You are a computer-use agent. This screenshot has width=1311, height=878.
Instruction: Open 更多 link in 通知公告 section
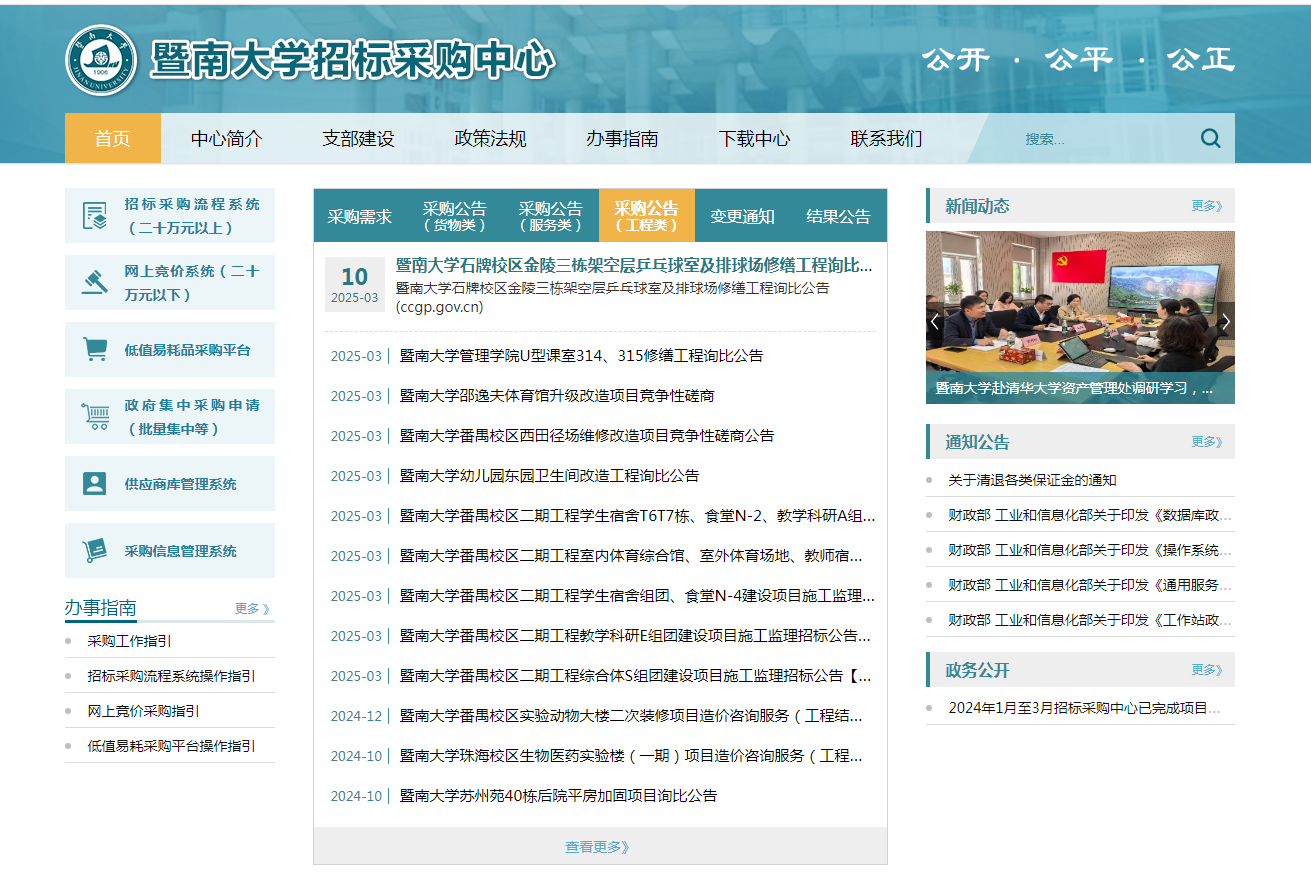pyautogui.click(x=1206, y=441)
